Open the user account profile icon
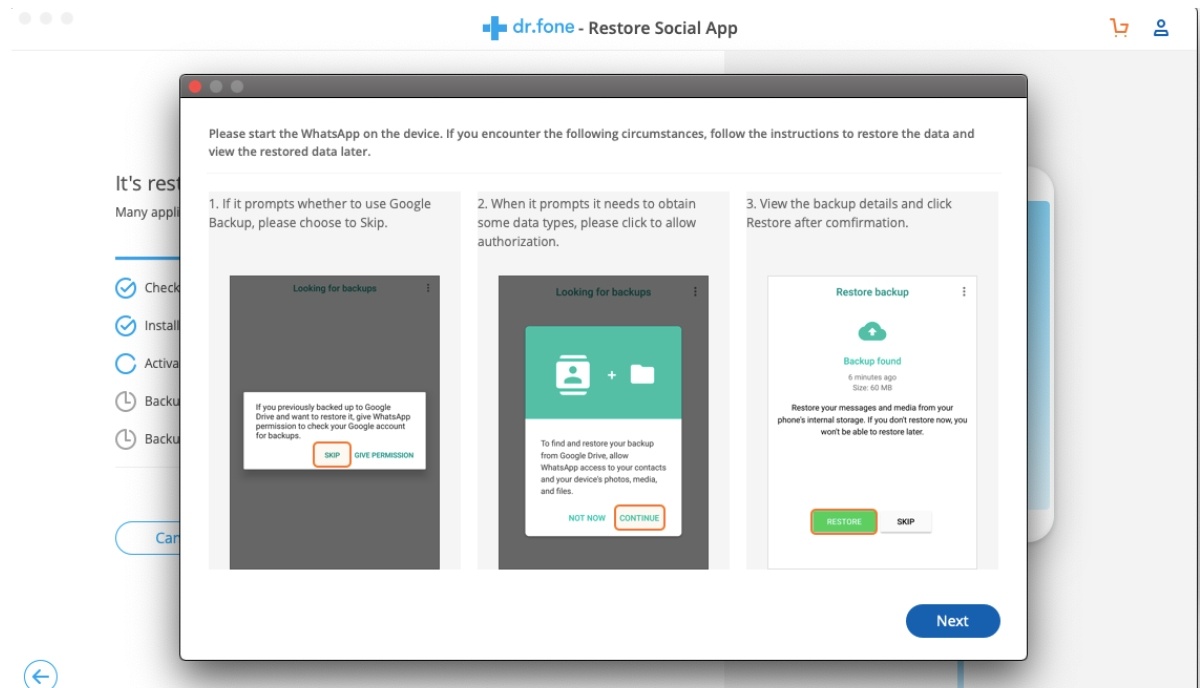Screen dimensions: 1200x688 [1161, 28]
